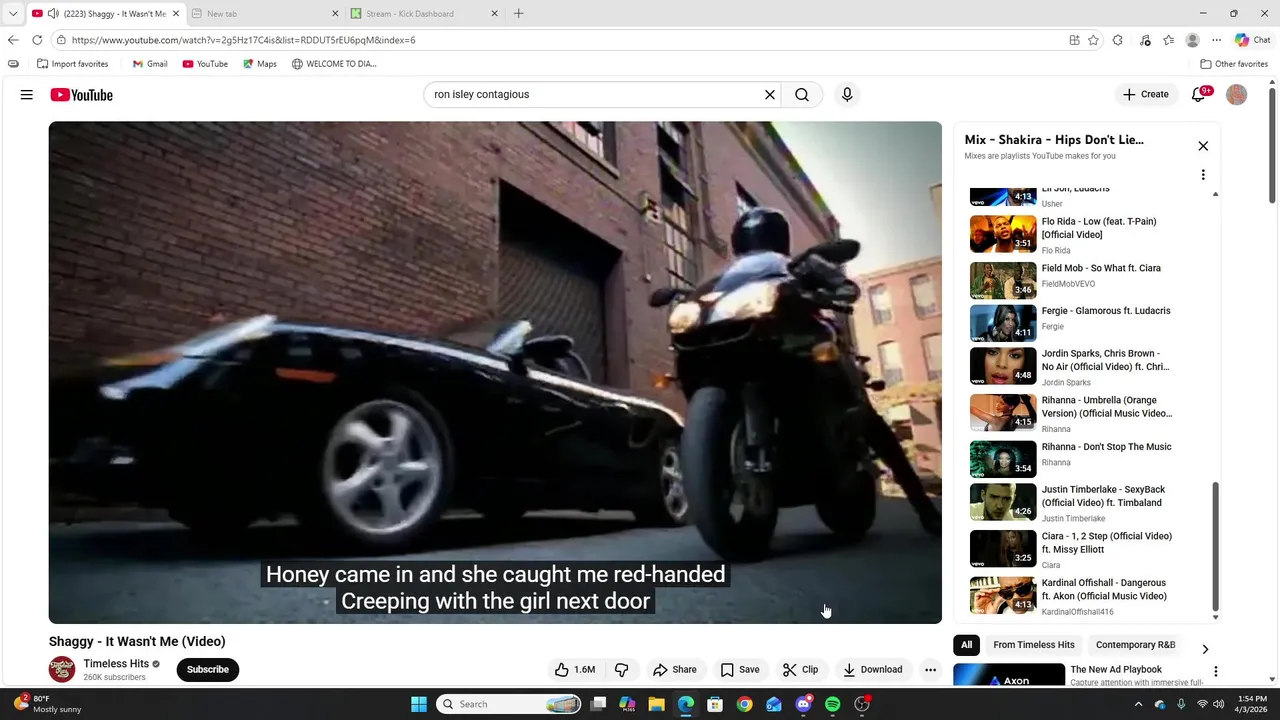Play Rihanna - Don't Stop The Music
The width and height of the screenshot is (1280, 720).
(x=1085, y=459)
